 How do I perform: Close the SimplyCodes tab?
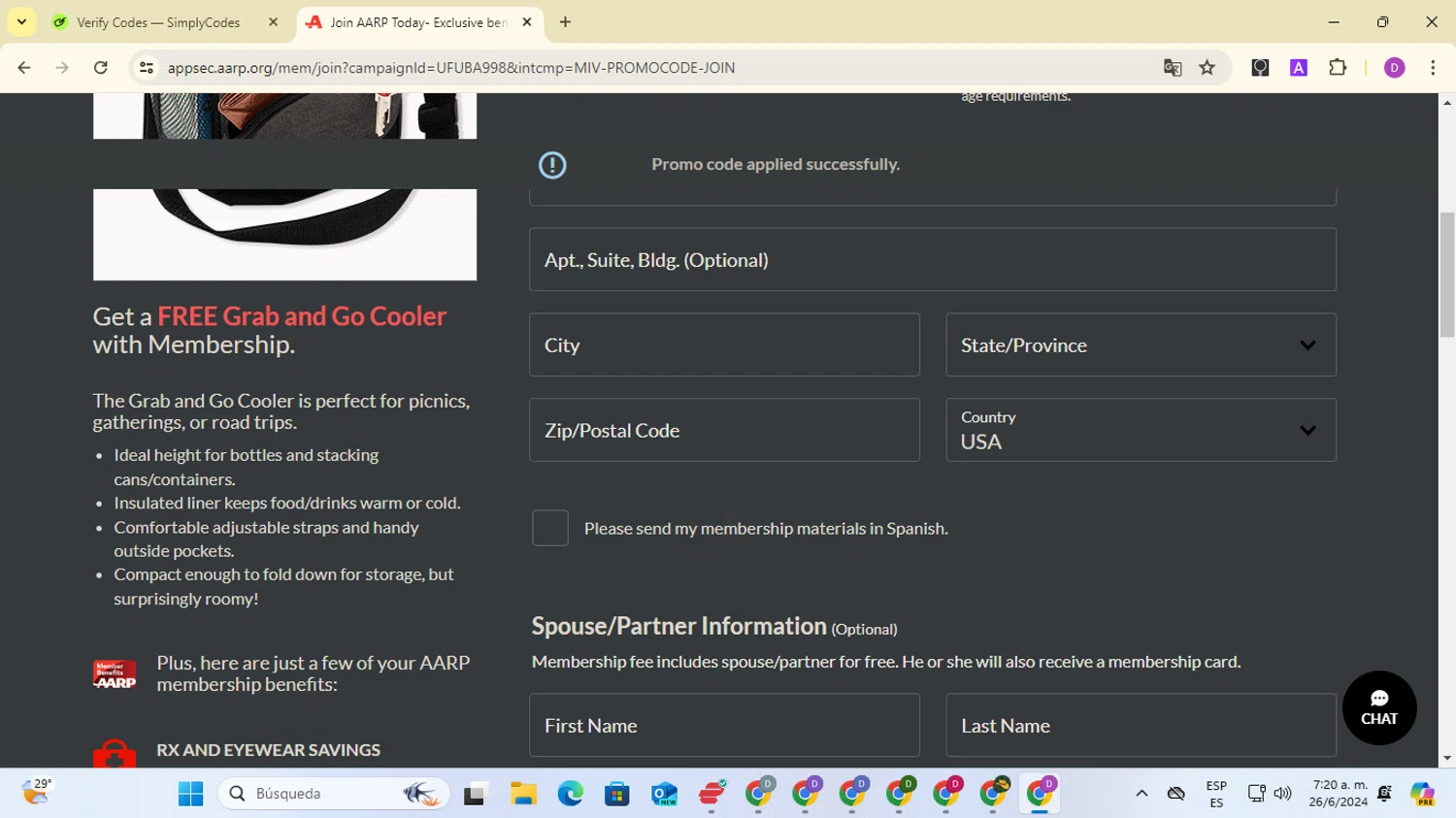pos(273,22)
